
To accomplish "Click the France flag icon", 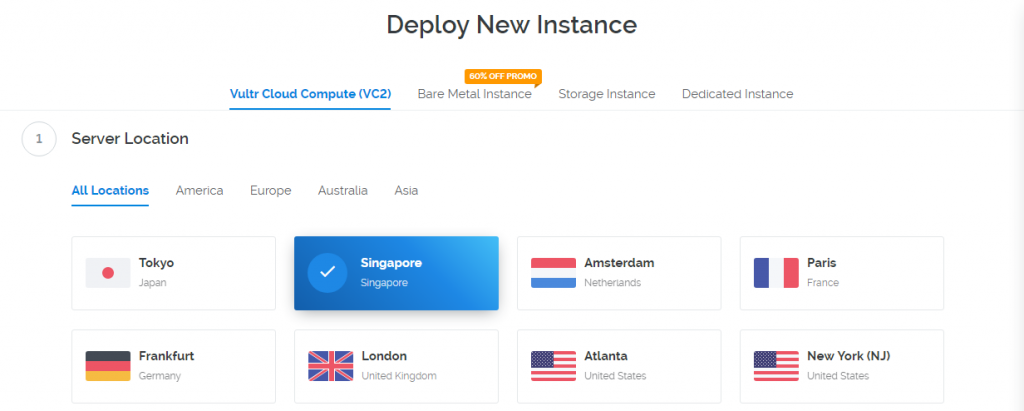I will [x=776, y=272].
